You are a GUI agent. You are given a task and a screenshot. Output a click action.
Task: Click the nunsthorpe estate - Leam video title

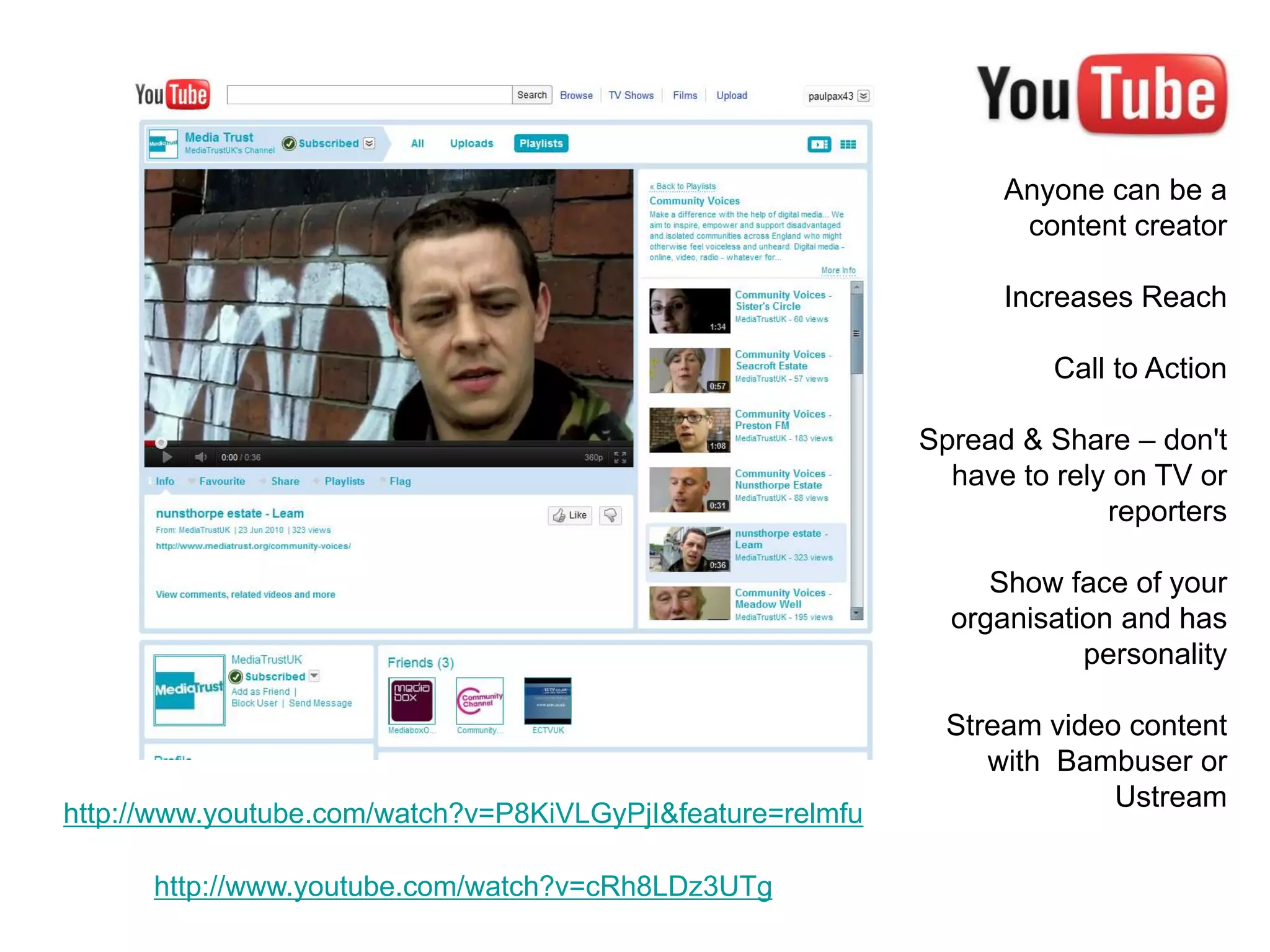[x=229, y=513]
